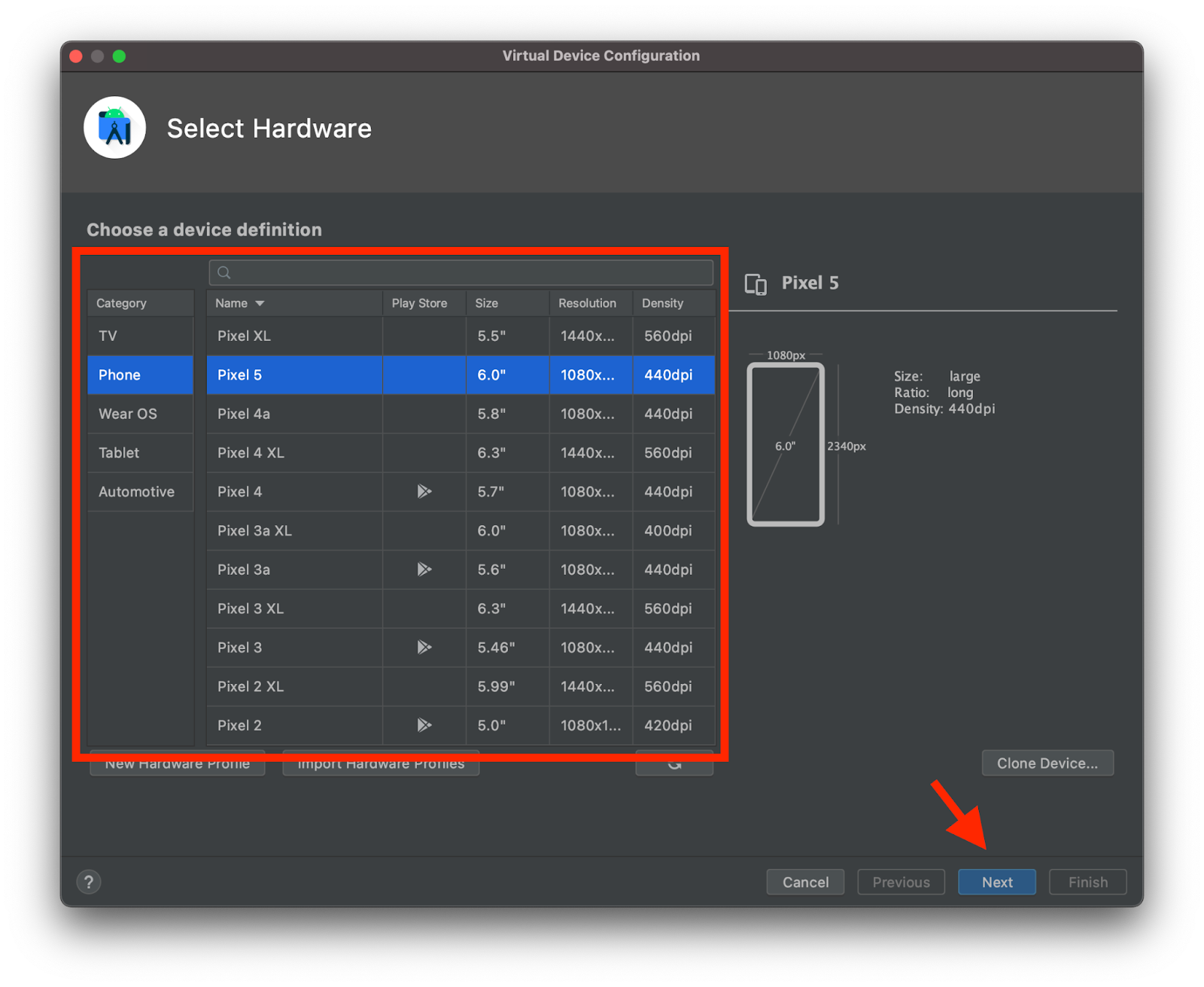
Task: Click Play Store icon in Pixel 2 row
Action: (424, 725)
